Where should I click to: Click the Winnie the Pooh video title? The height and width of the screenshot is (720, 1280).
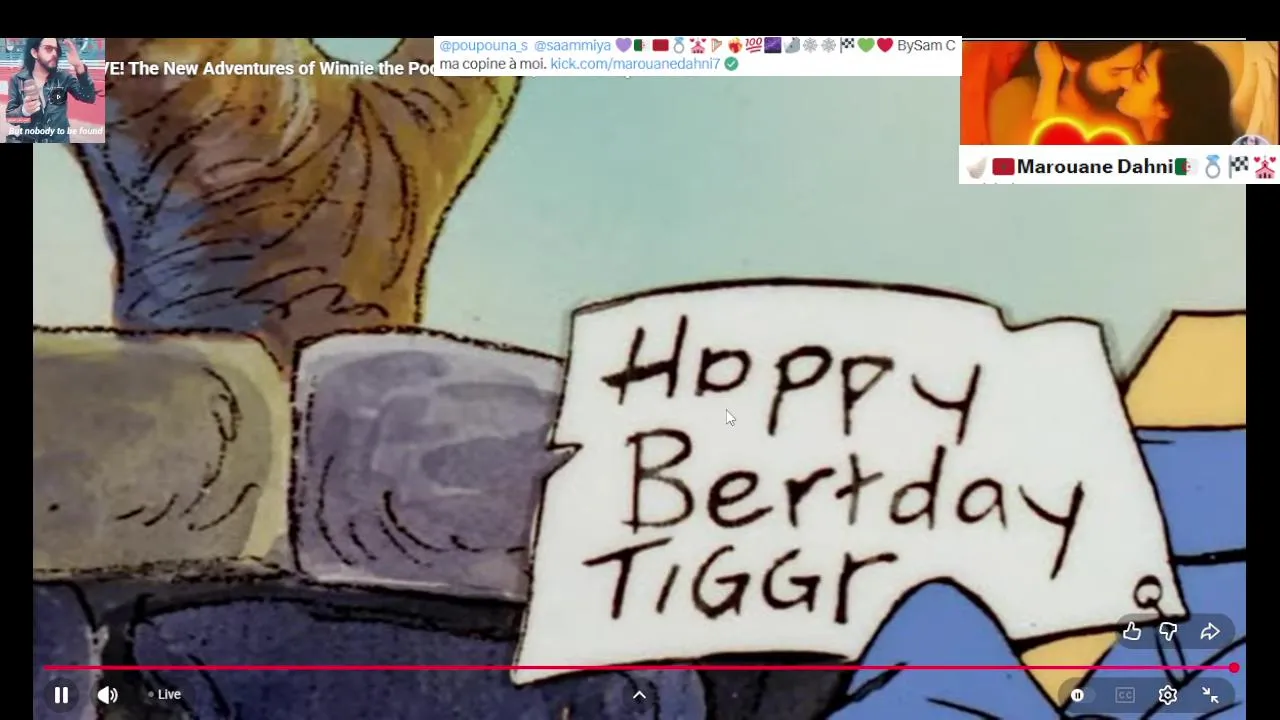(270, 68)
